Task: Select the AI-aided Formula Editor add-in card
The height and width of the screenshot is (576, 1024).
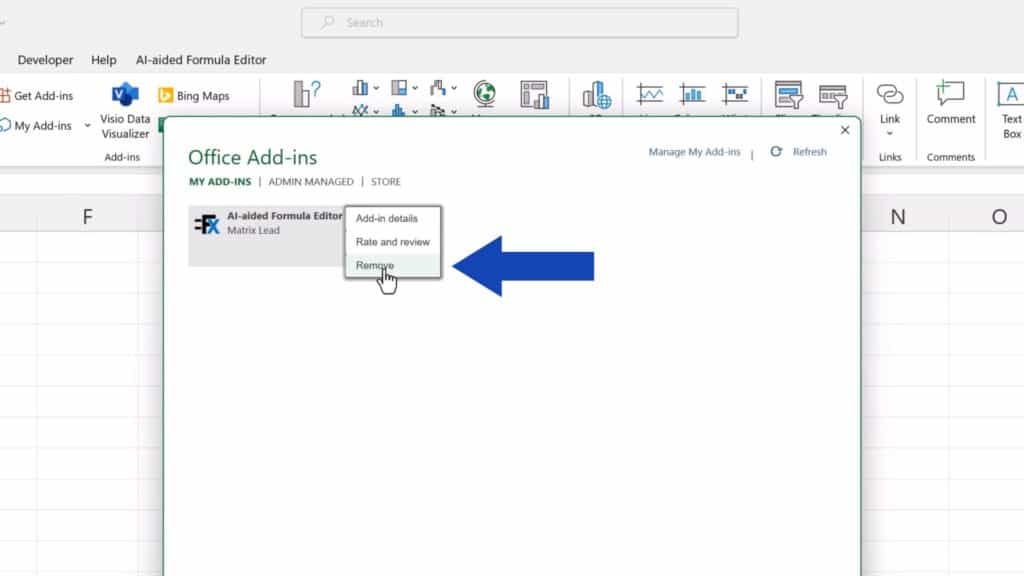Action: 266,236
